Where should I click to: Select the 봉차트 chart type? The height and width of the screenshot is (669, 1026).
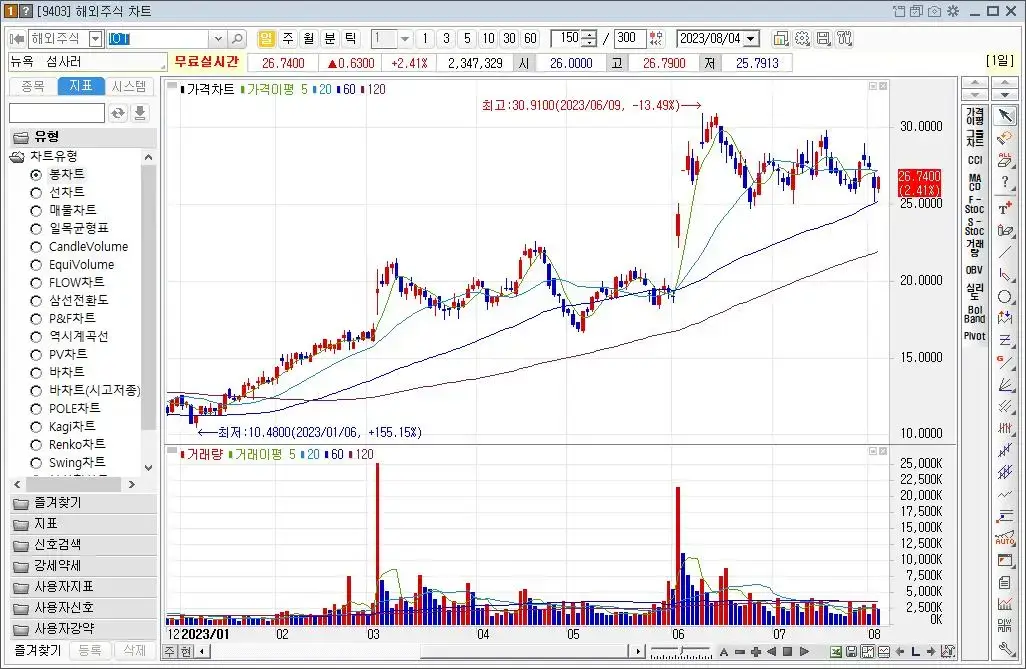click(x=58, y=174)
